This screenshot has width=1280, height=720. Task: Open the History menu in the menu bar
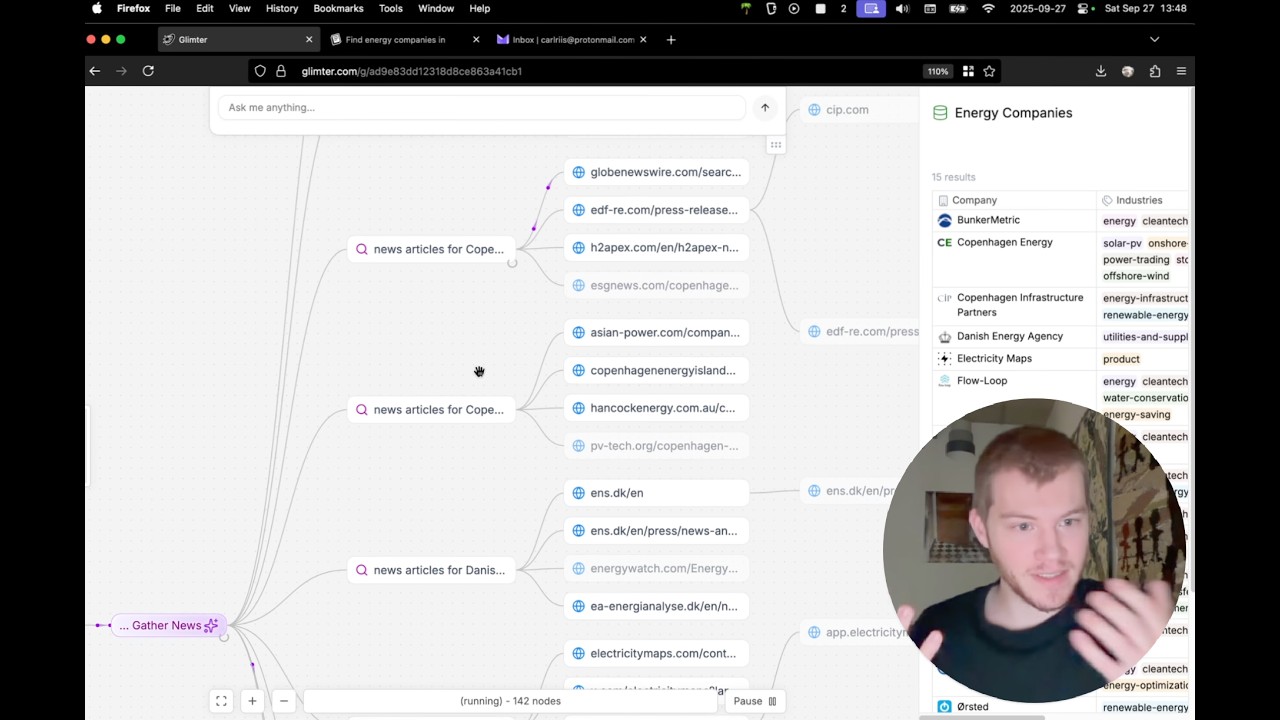[282, 9]
